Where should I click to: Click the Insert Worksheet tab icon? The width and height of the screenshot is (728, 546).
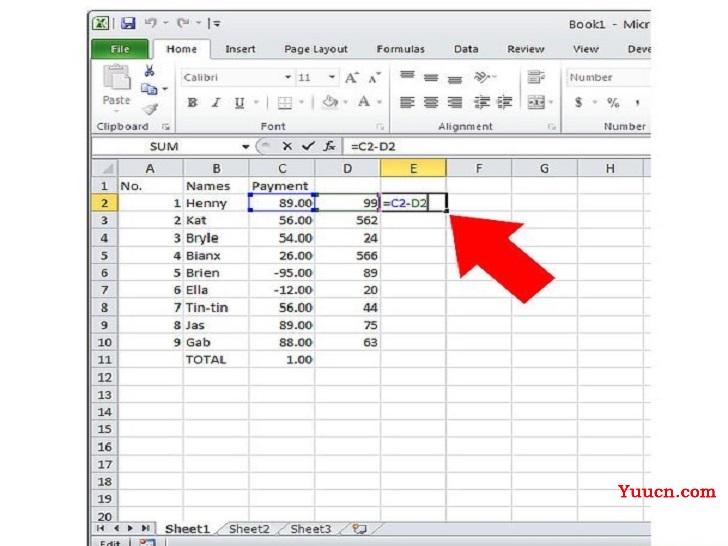click(359, 529)
